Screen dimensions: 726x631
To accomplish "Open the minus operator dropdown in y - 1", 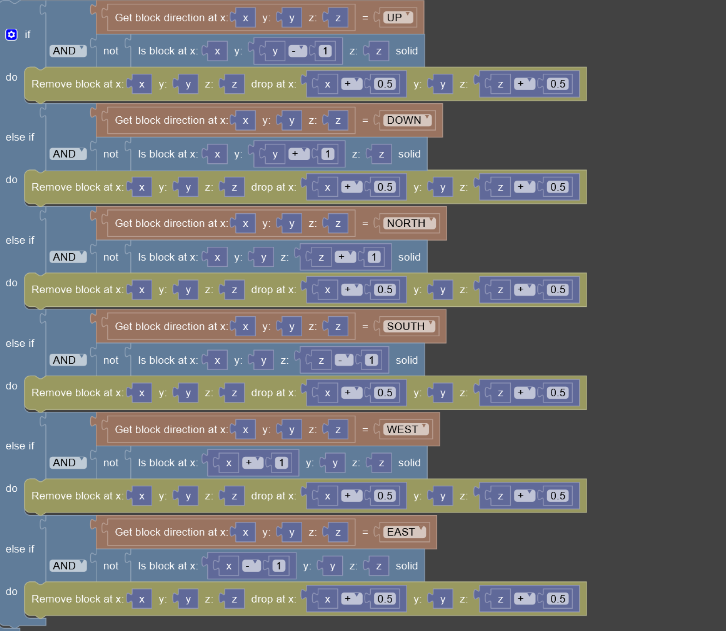I will click(x=297, y=51).
